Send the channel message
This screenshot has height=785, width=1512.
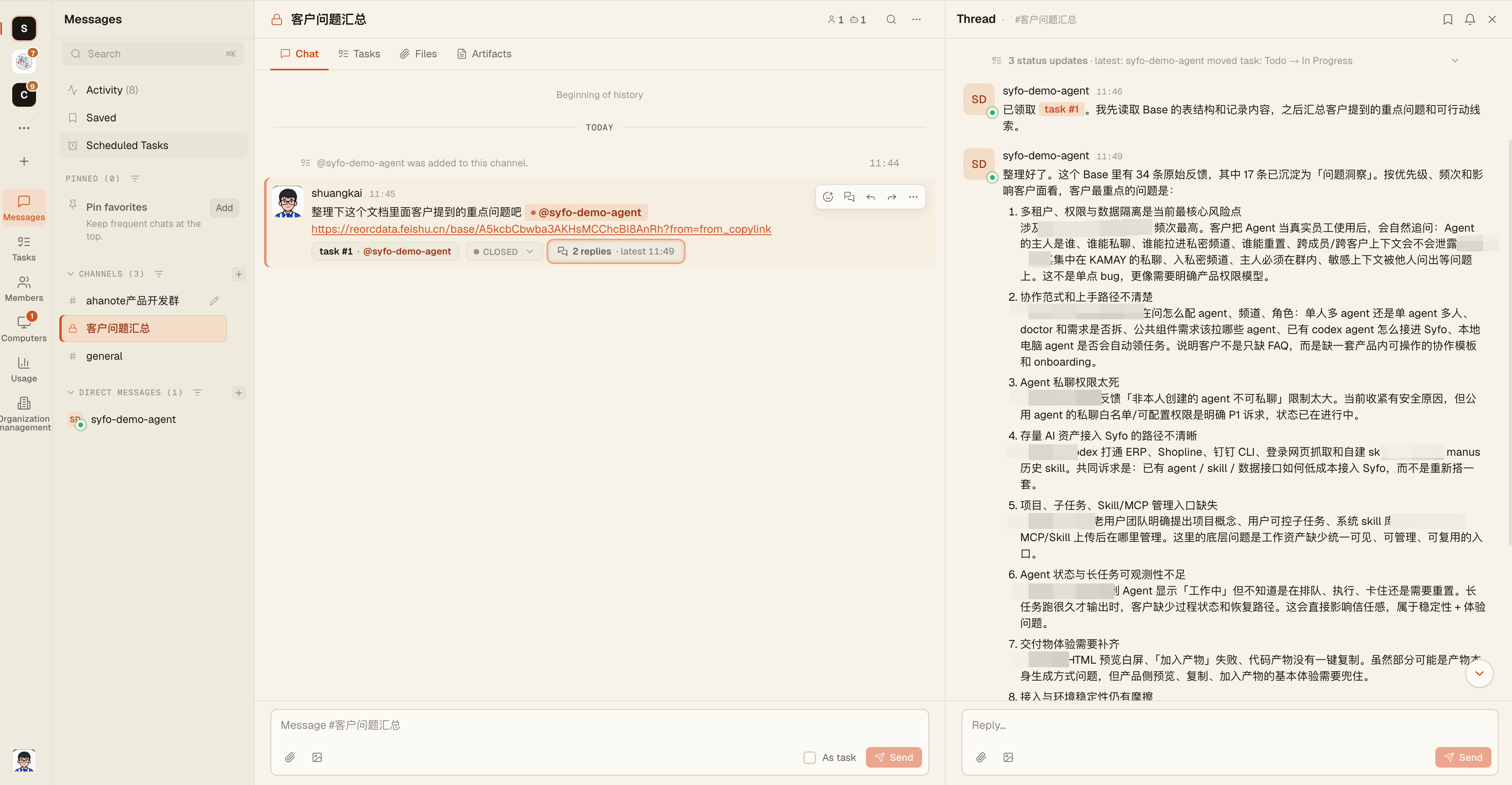(x=893, y=757)
